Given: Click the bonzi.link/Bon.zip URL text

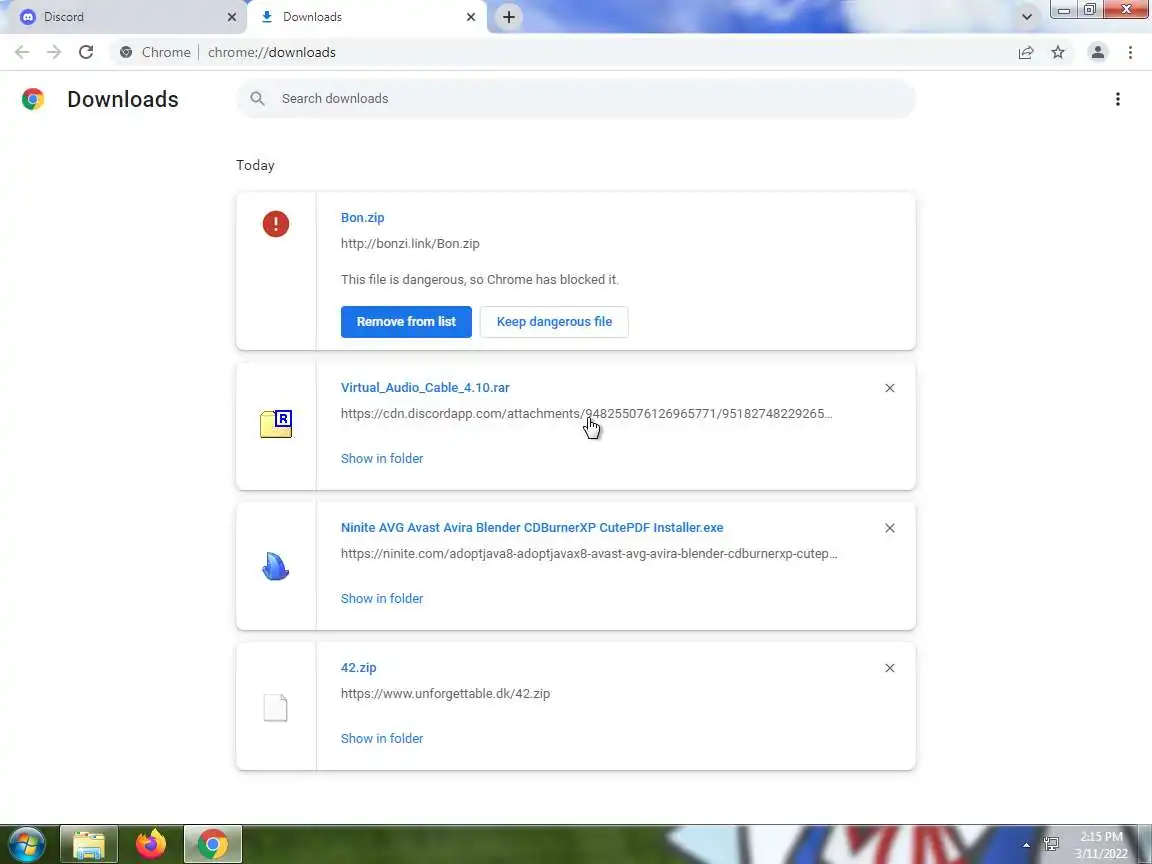Looking at the screenshot, I should 410,244.
